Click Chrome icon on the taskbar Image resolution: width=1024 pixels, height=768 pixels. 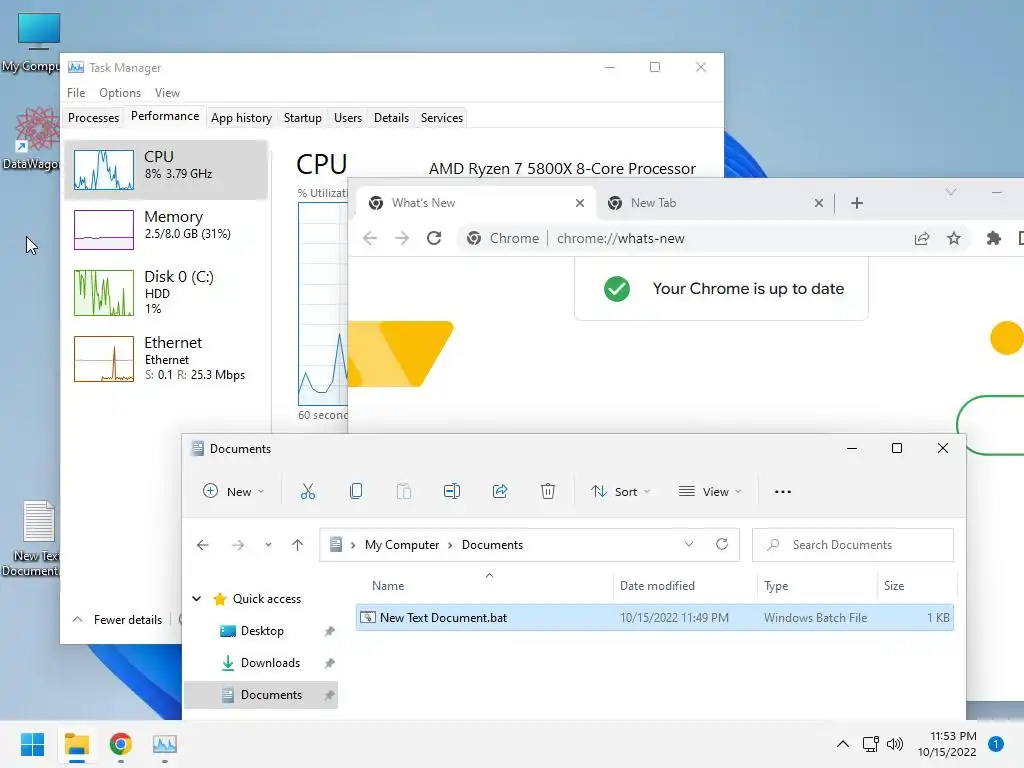[x=121, y=744]
